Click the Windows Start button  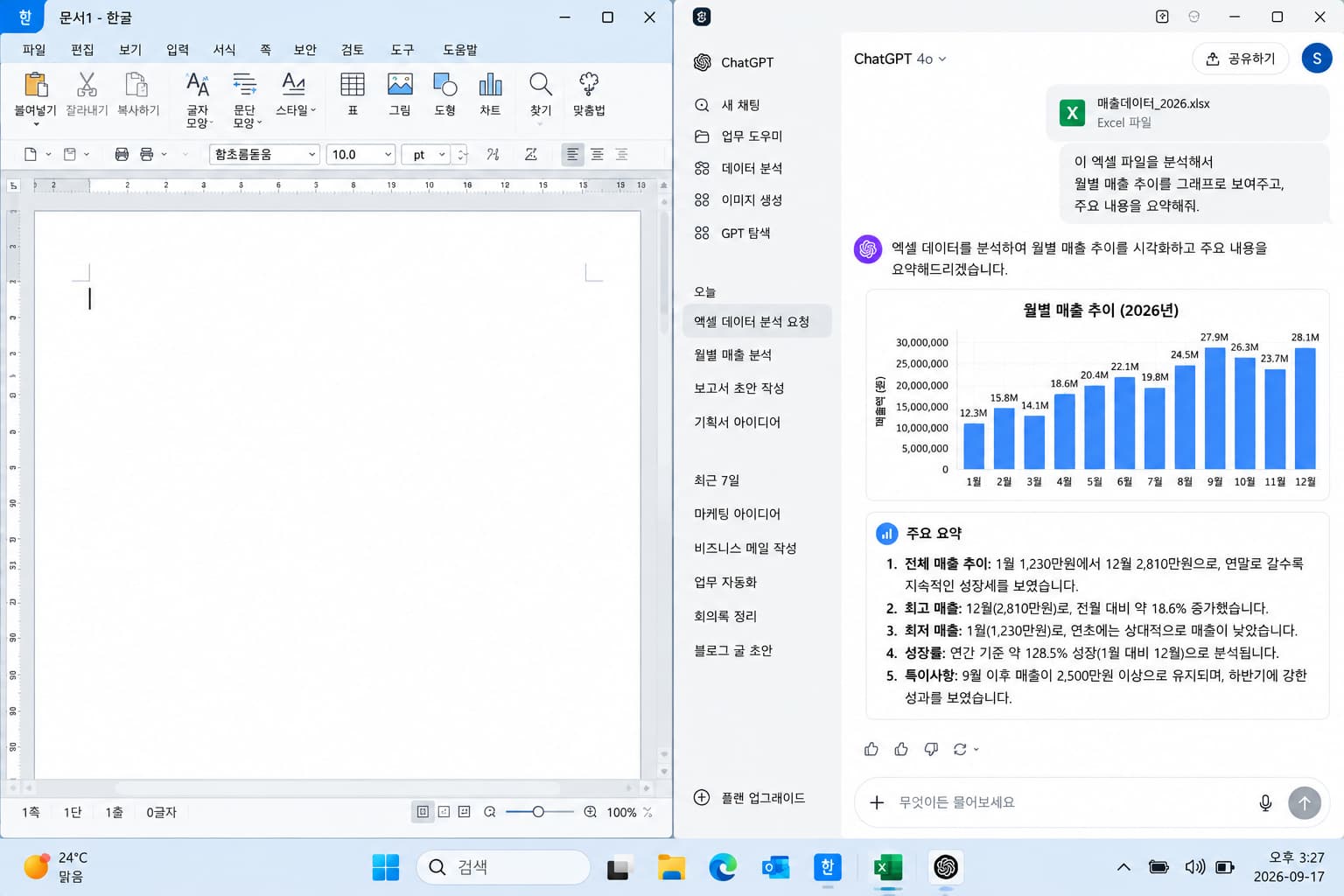(386, 867)
